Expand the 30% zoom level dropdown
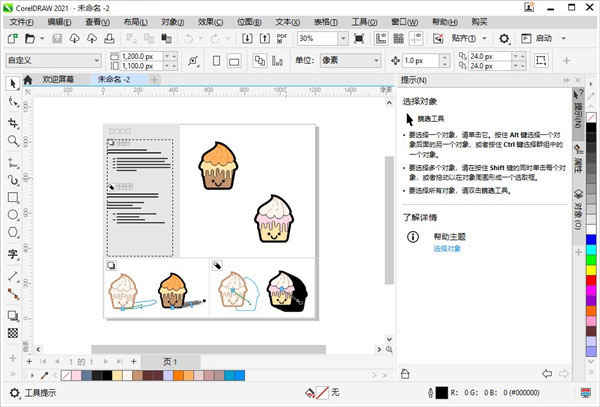Image resolution: width=600 pixels, height=407 pixels. pos(343,38)
